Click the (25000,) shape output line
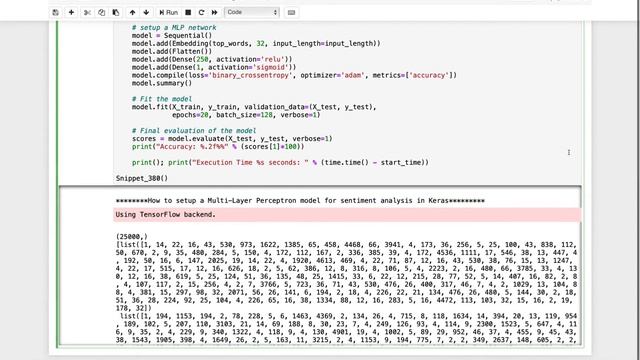 coord(131,237)
